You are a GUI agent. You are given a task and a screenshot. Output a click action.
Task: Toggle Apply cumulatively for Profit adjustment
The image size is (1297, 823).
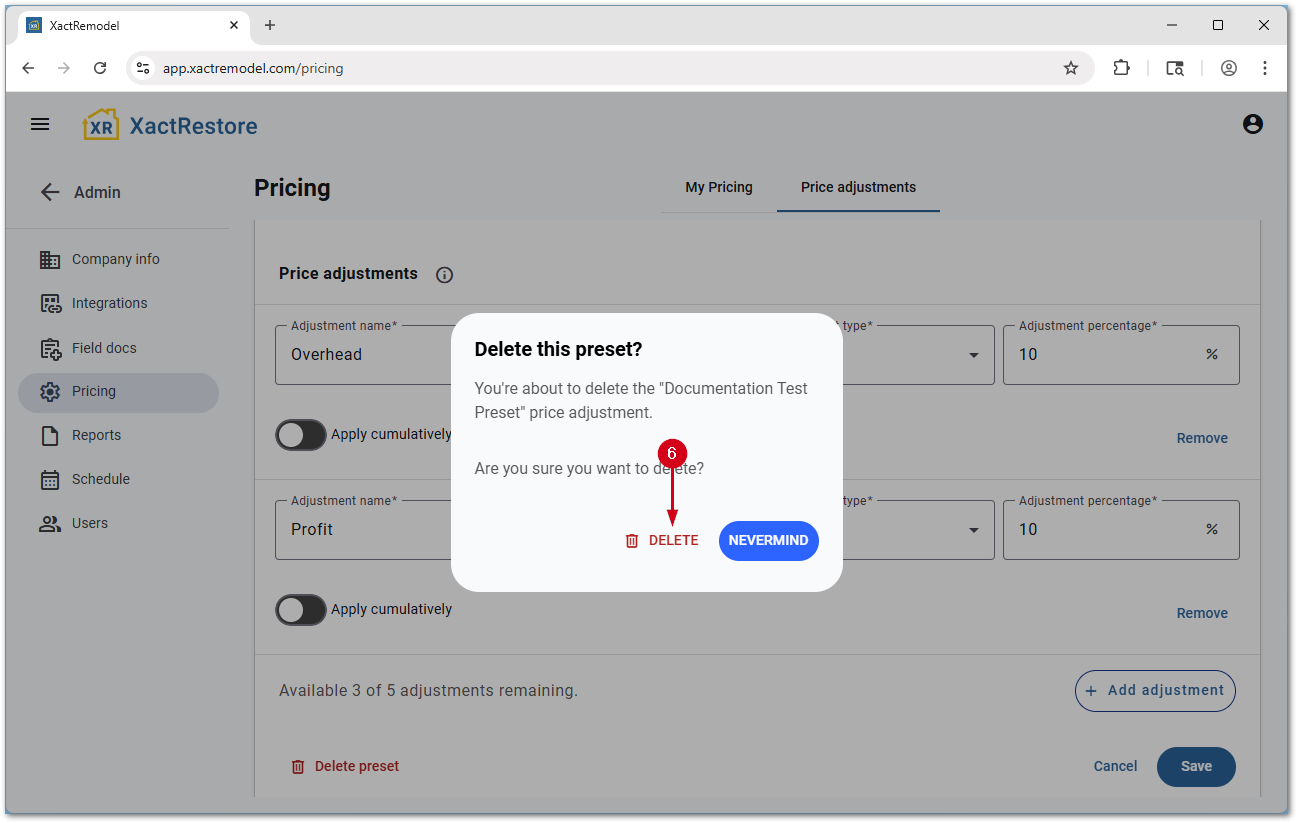click(301, 610)
